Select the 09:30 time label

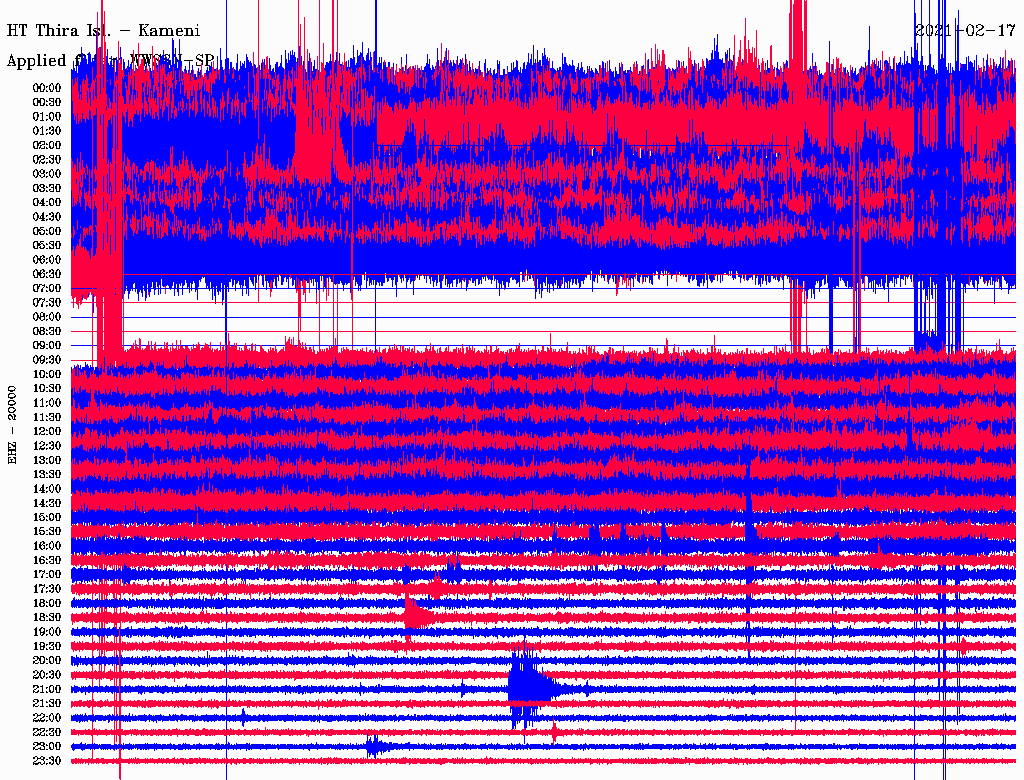coord(47,361)
